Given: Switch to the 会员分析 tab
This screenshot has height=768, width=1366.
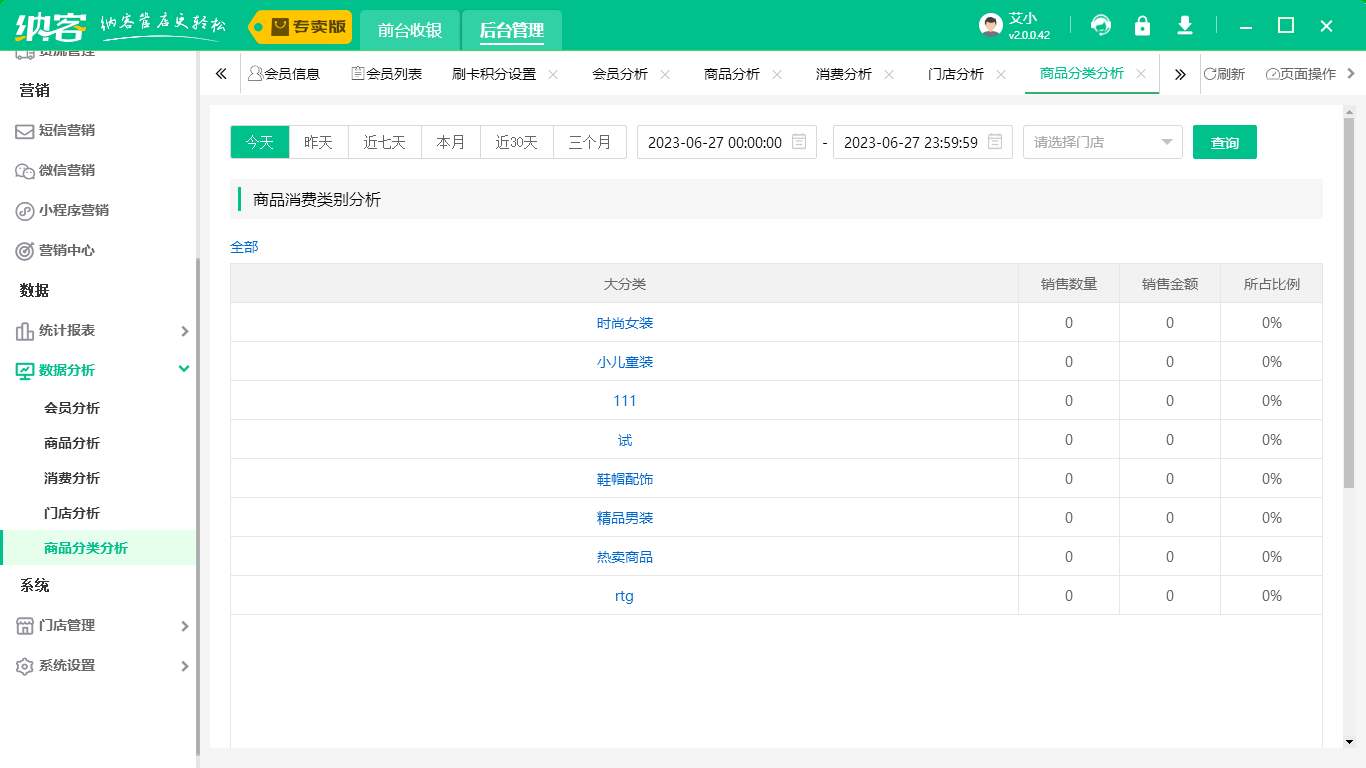Looking at the screenshot, I should point(620,74).
